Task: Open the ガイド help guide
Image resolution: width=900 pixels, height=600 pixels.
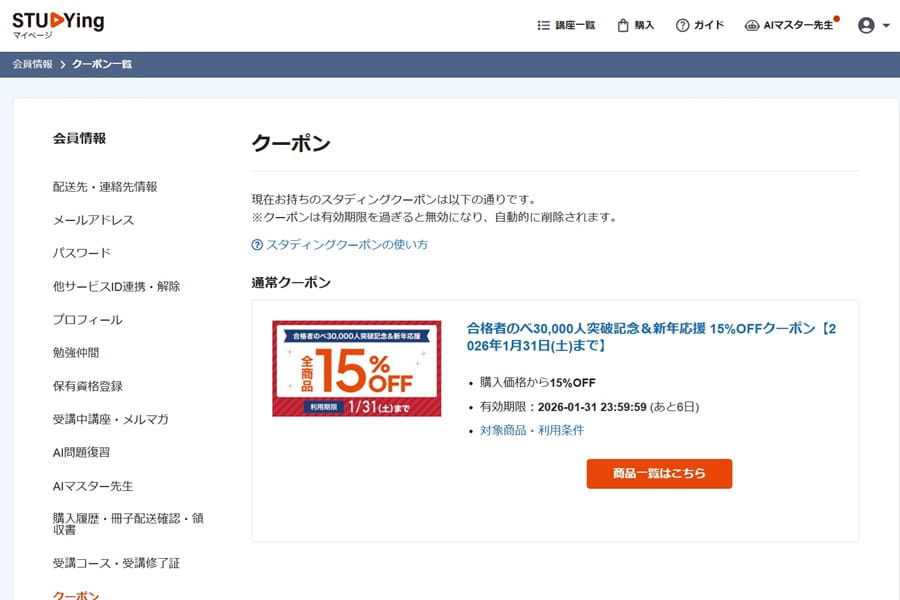Action: (699, 25)
